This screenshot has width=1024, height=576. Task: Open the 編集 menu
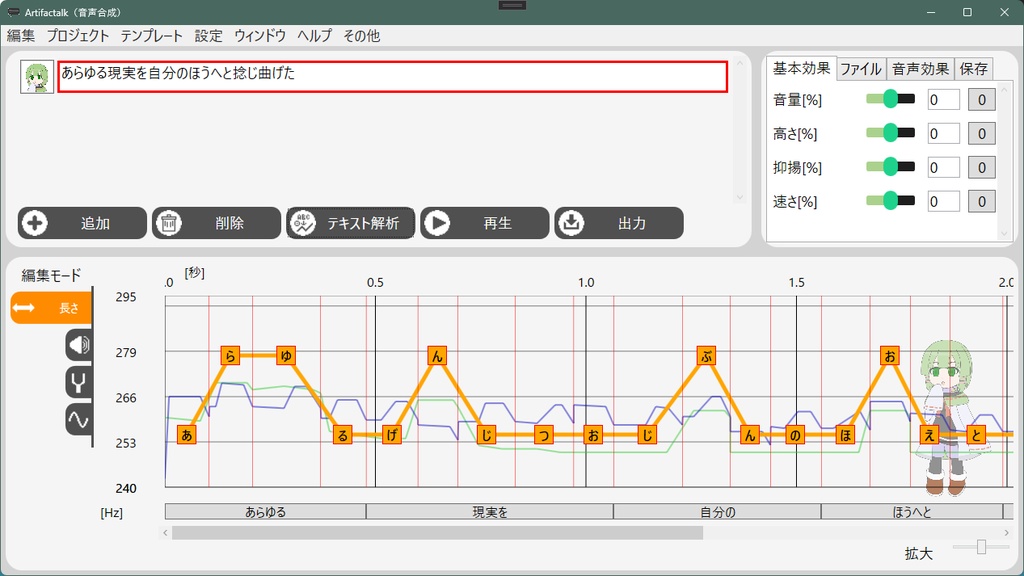coord(21,36)
